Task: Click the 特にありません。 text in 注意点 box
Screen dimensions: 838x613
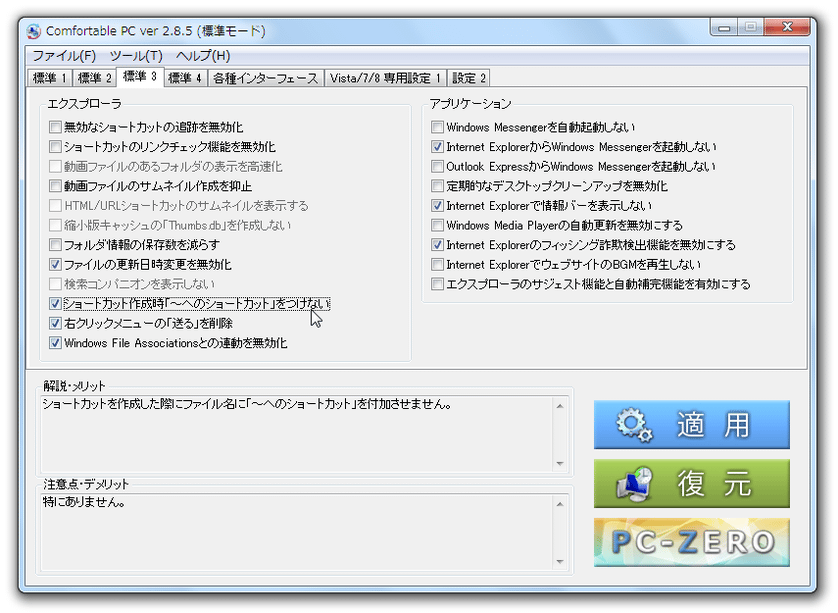Action: point(84,502)
